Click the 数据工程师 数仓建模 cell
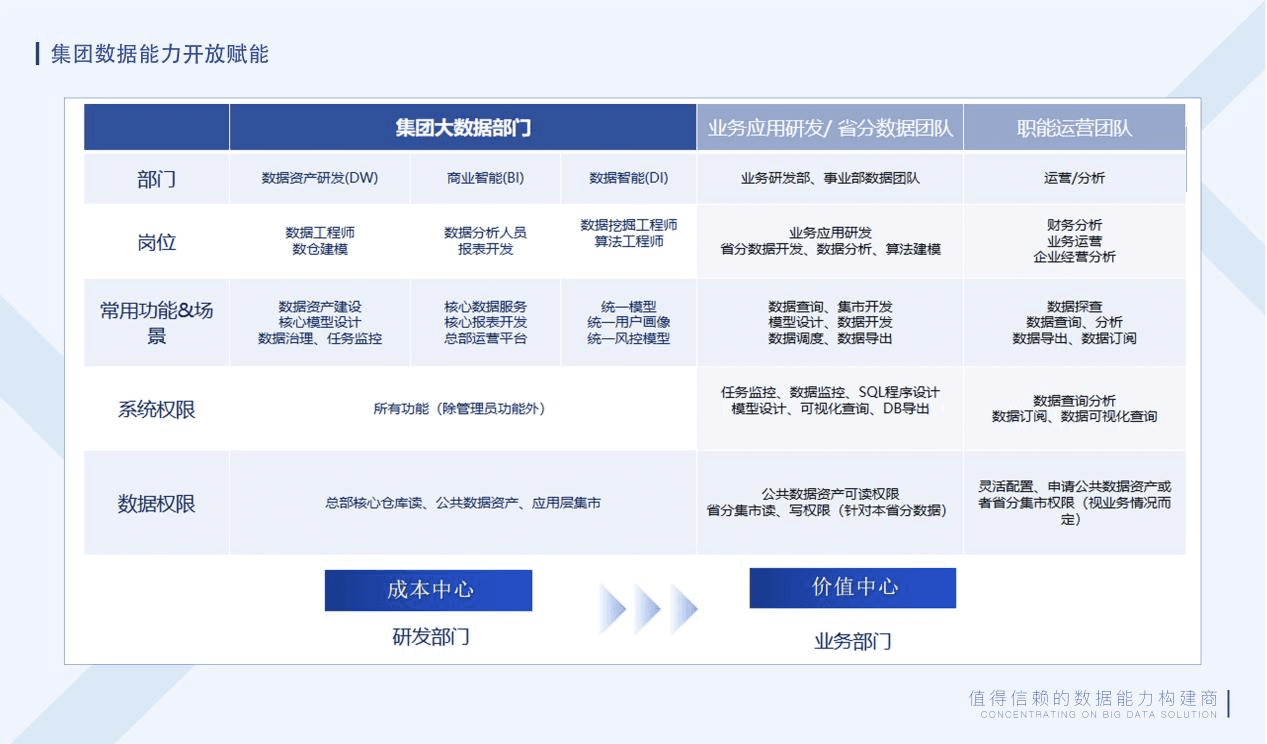 [x=320, y=241]
